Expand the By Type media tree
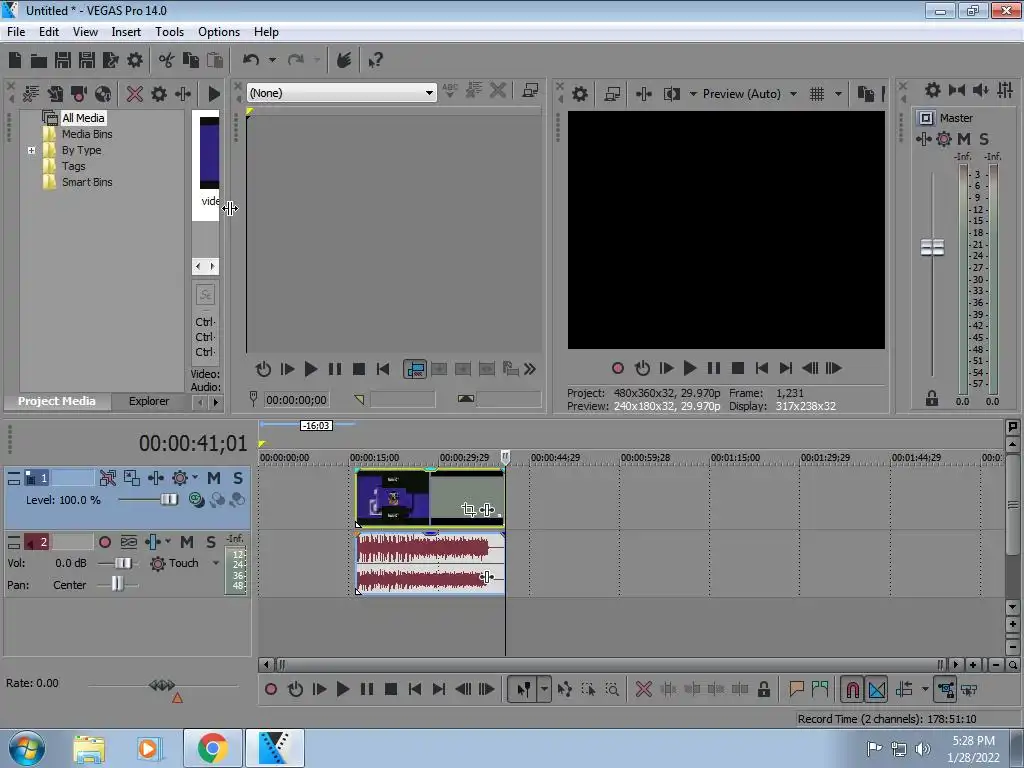1024x768 pixels. (x=31, y=150)
